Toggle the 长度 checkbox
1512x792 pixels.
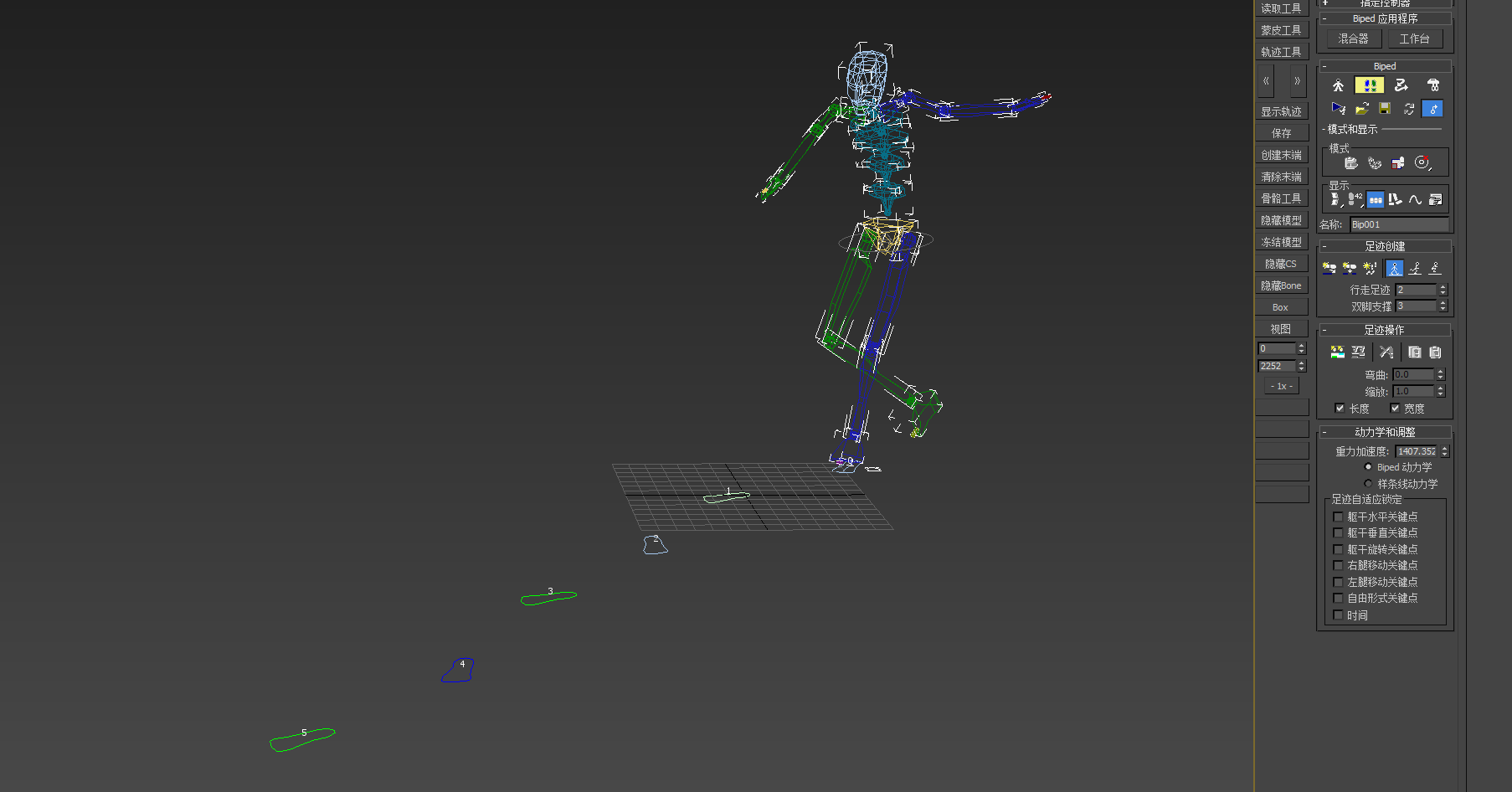tap(1340, 408)
